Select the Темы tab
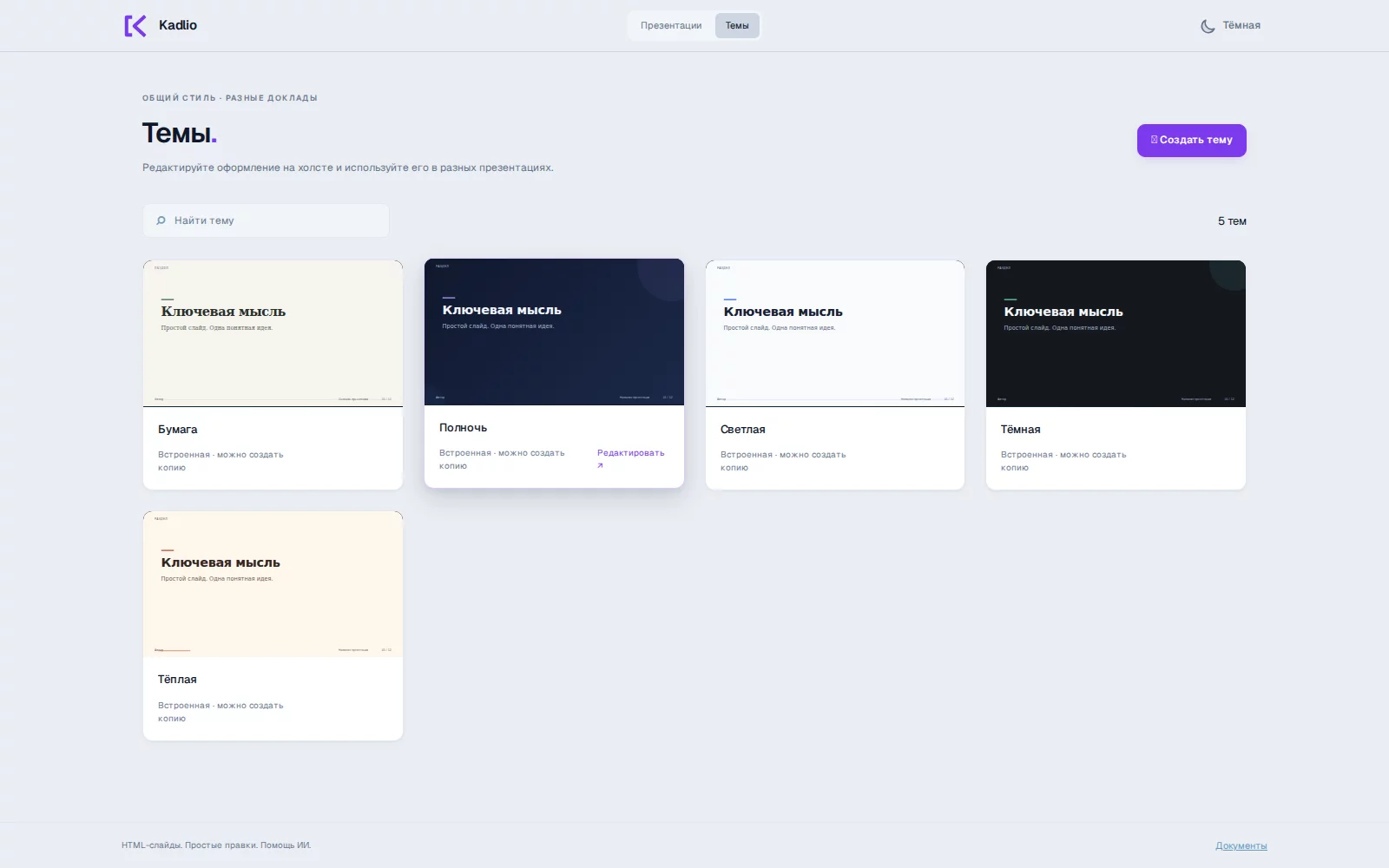 [737, 26]
